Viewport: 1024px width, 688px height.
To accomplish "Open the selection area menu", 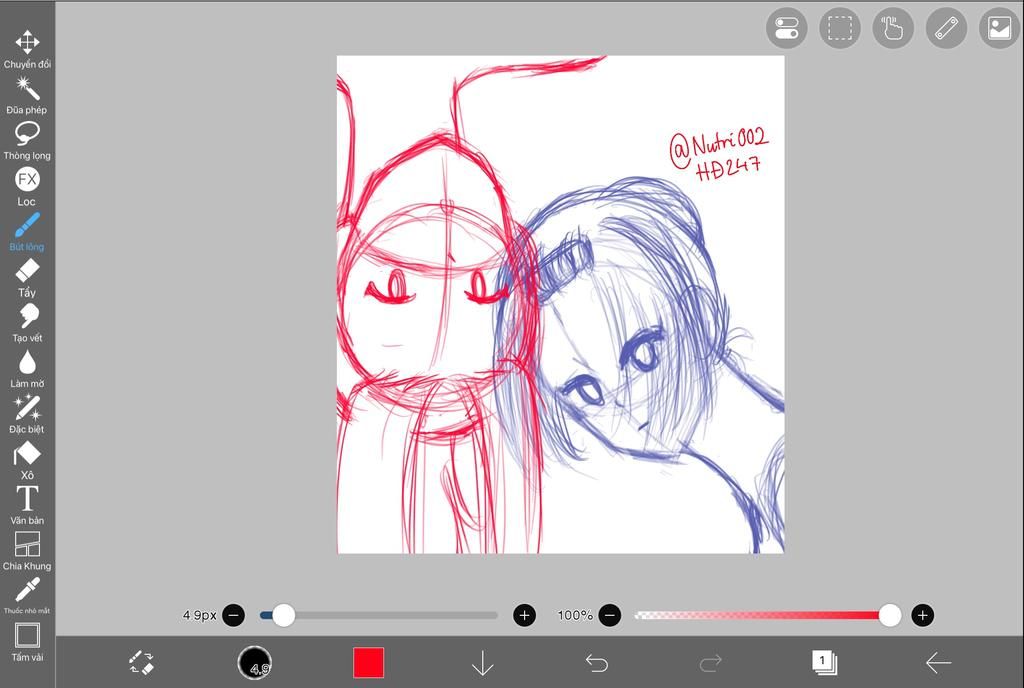I will point(840,28).
